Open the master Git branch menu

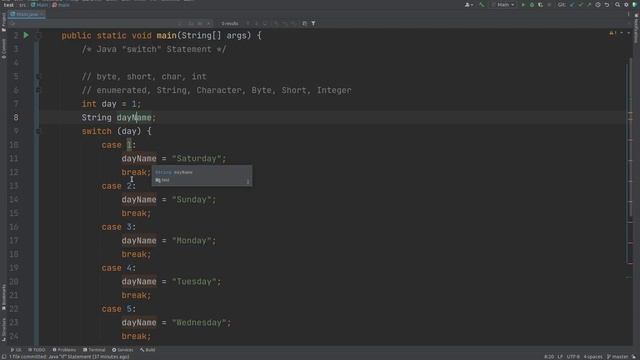(618, 357)
